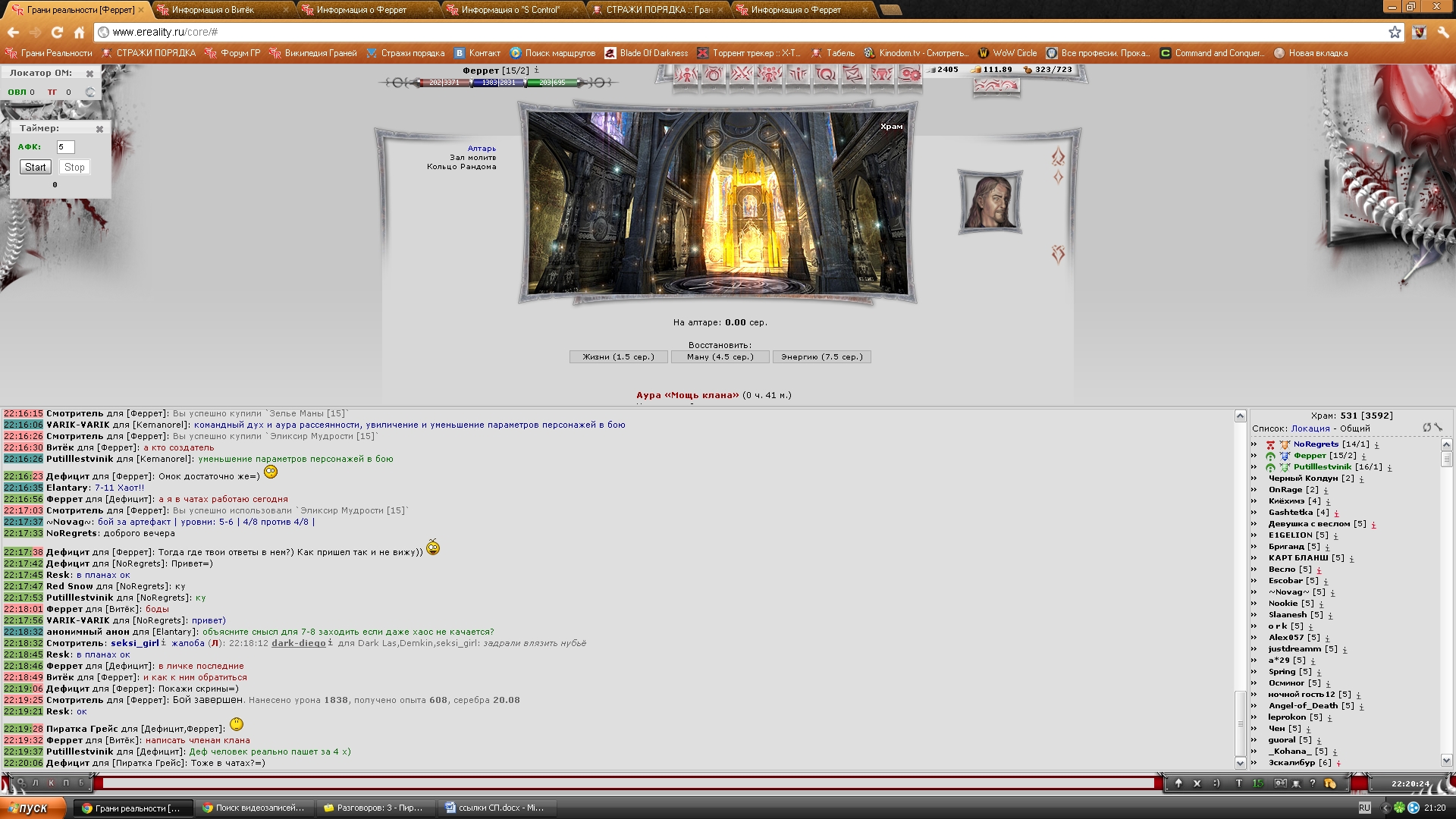The image size is (1456, 819).
Task: Click player name Putilllestvinik in player list
Action: pos(1323,467)
